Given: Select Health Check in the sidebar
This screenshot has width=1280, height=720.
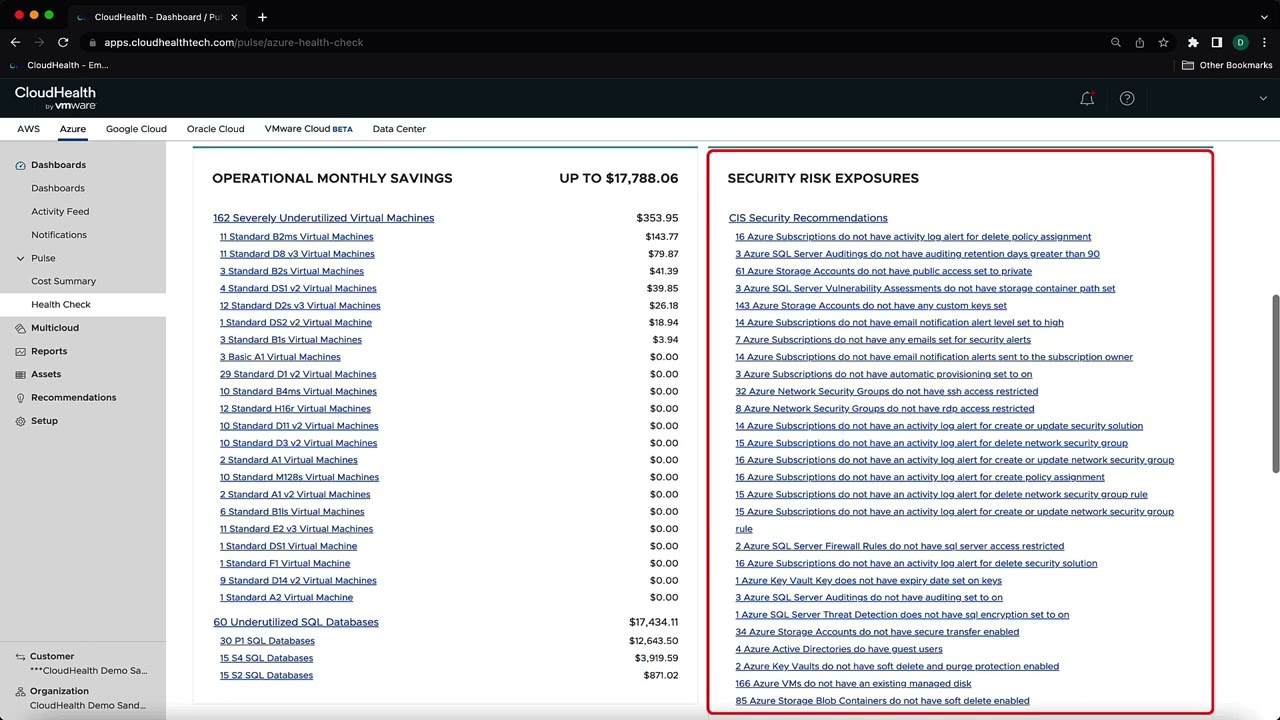Looking at the screenshot, I should click(x=61, y=304).
